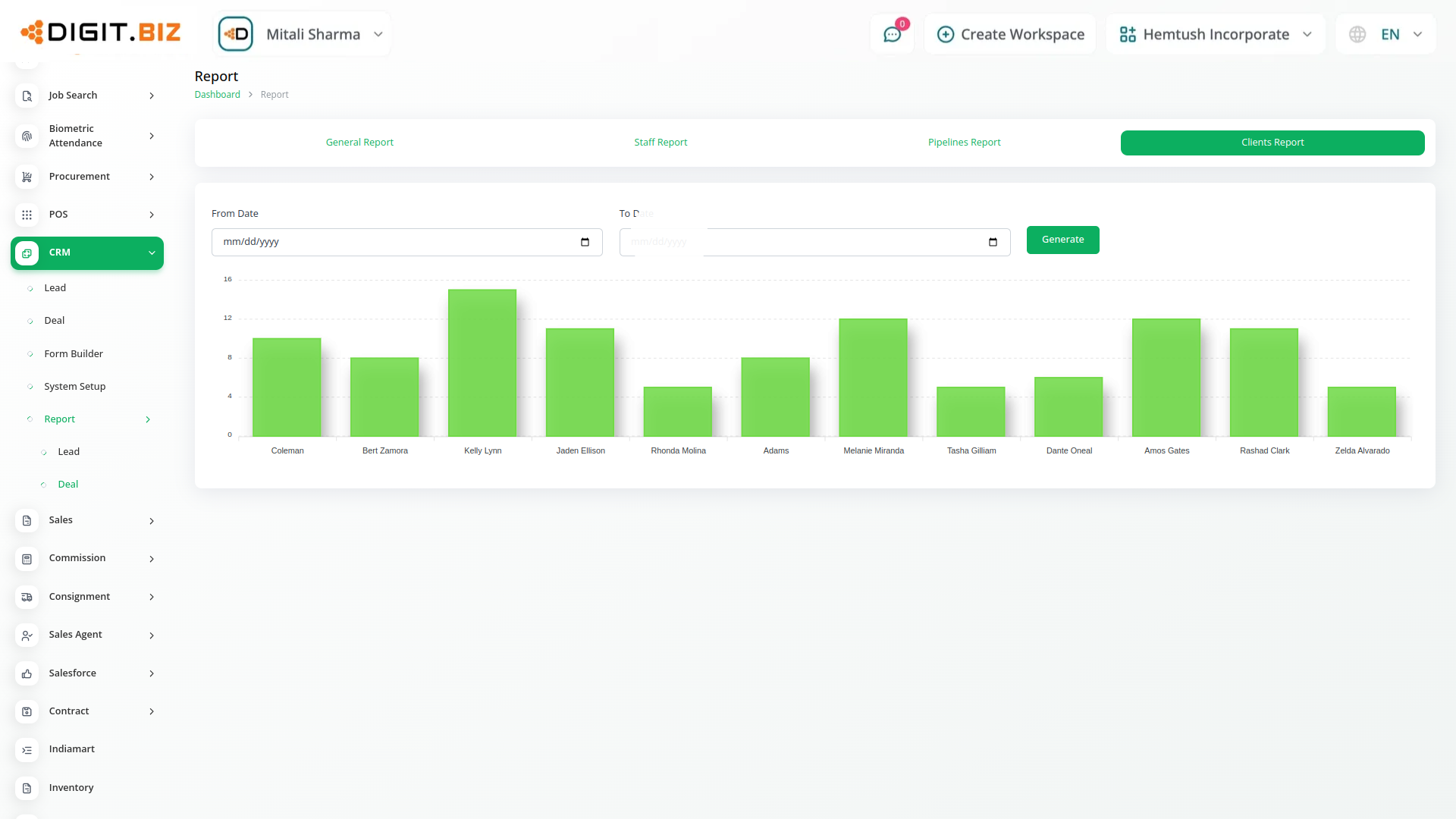Open To Date calendar picker icon
Image resolution: width=1456 pixels, height=819 pixels.
click(993, 242)
